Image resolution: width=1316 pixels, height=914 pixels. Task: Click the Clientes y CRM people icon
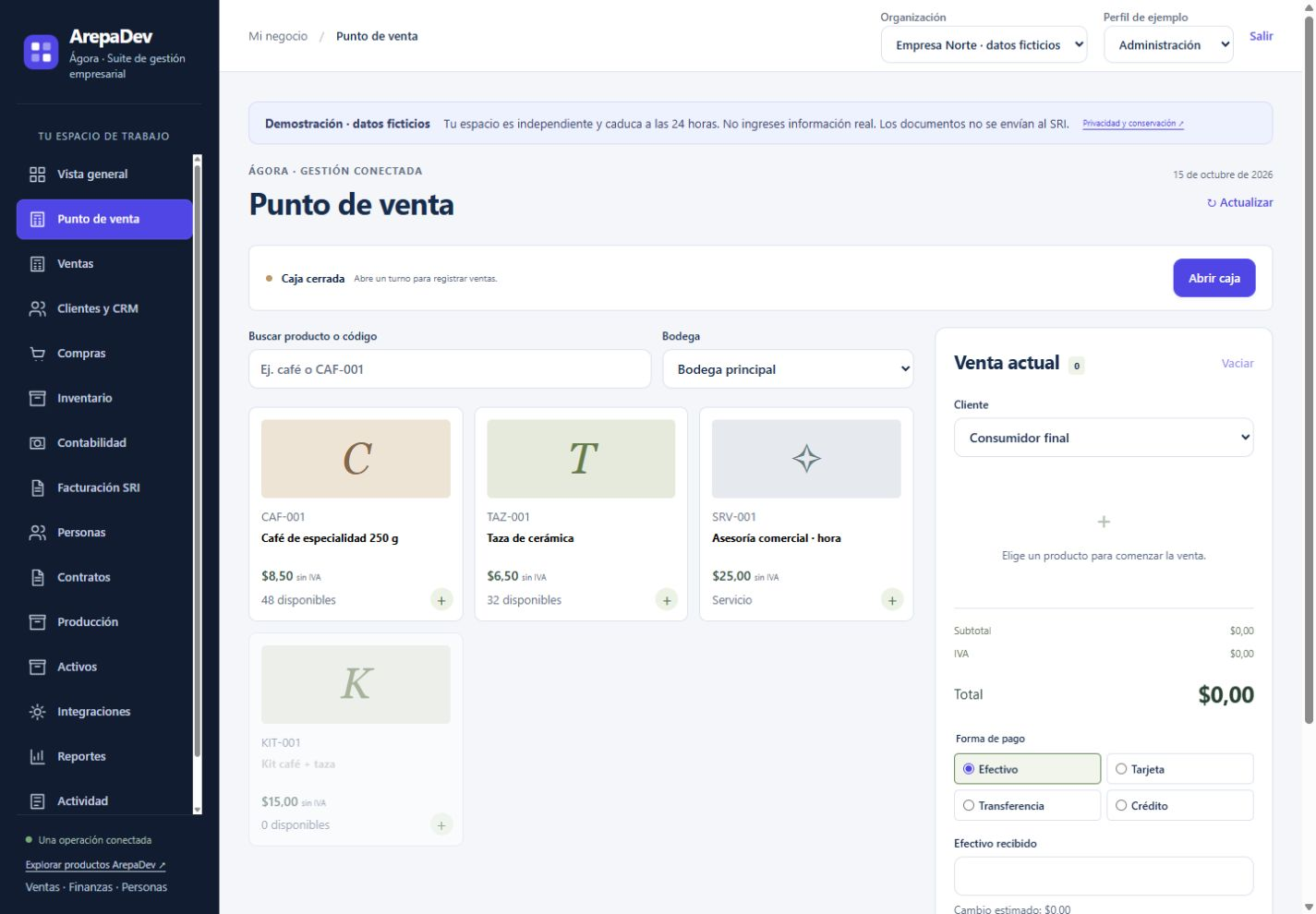[x=38, y=308]
